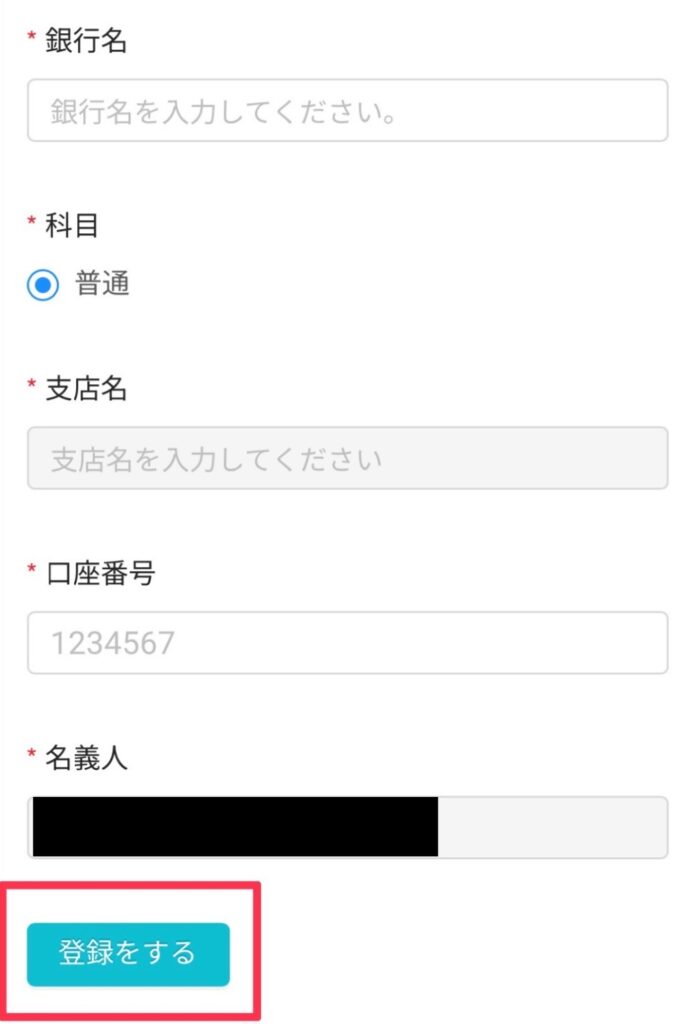This screenshot has width=691, height=1024.
Task: Select the 普通 radio button
Action: (43, 285)
